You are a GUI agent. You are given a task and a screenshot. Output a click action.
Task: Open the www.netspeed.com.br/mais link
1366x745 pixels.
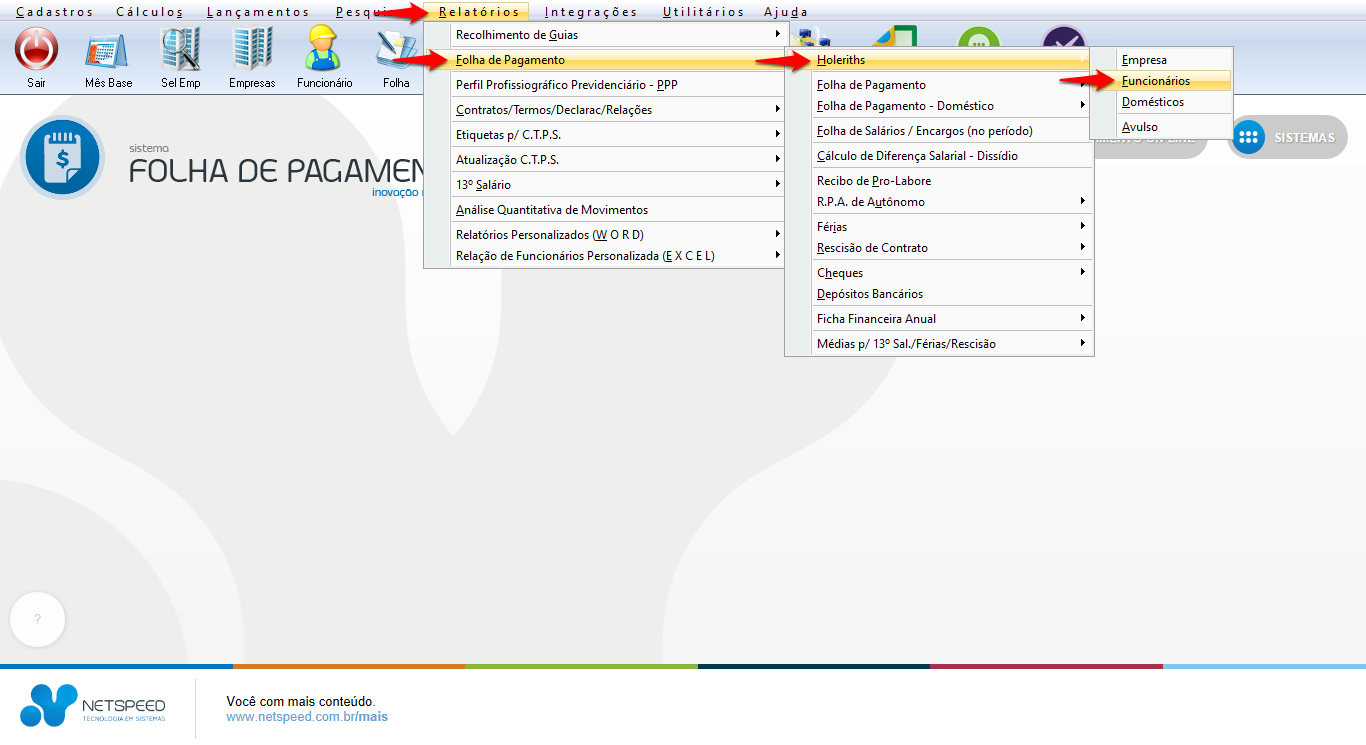point(307,717)
